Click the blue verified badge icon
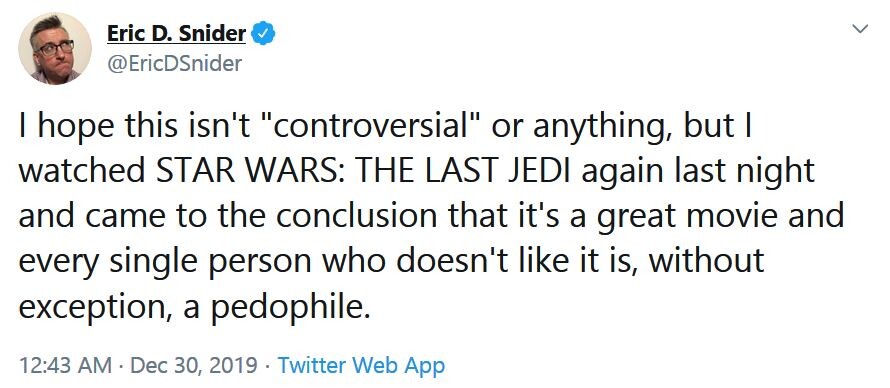The width and height of the screenshot is (890, 388). click(263, 34)
